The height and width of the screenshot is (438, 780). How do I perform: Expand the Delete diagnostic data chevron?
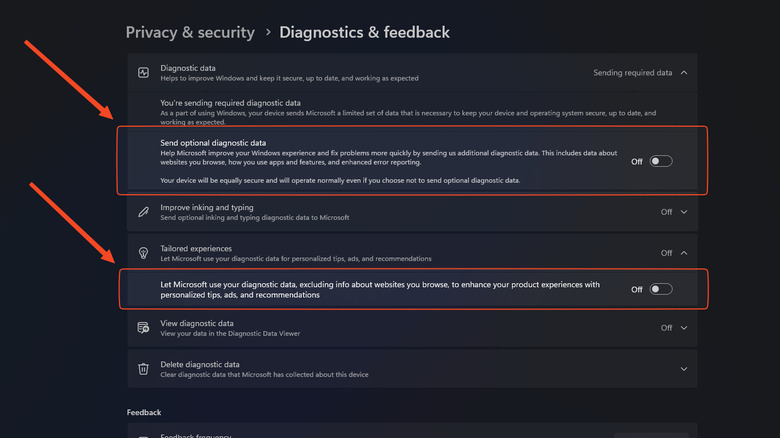(x=684, y=369)
